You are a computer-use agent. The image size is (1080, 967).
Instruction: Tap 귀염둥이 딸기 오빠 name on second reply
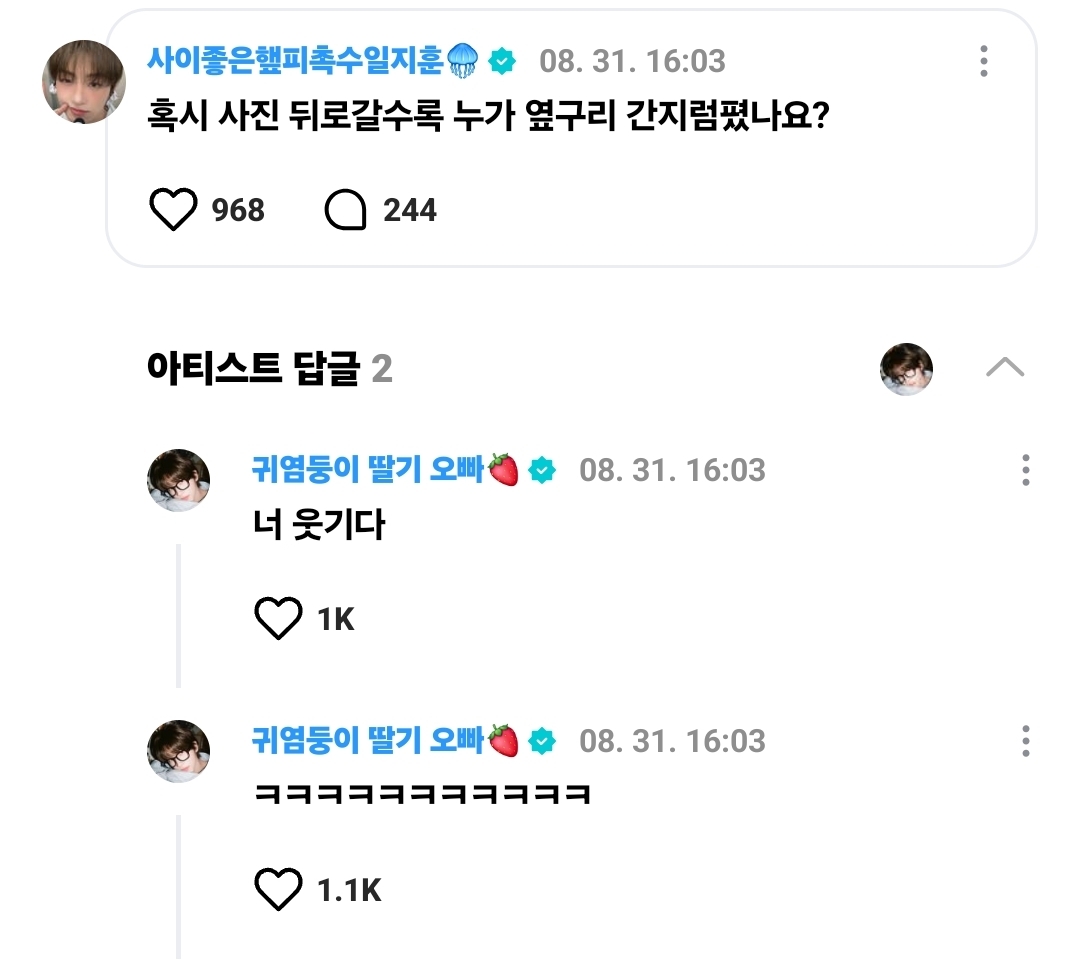point(369,741)
